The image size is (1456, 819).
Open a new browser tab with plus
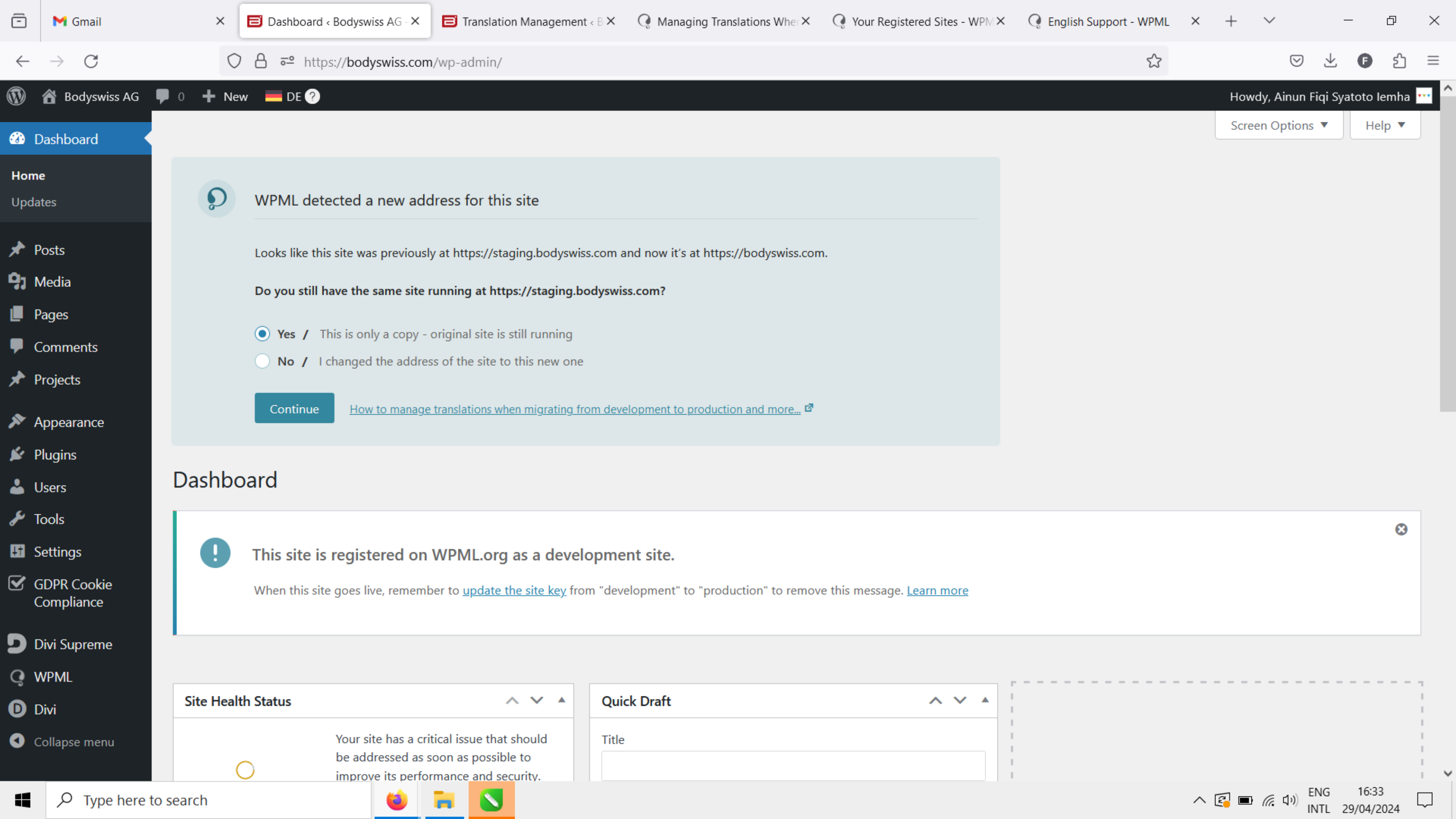1231,21
